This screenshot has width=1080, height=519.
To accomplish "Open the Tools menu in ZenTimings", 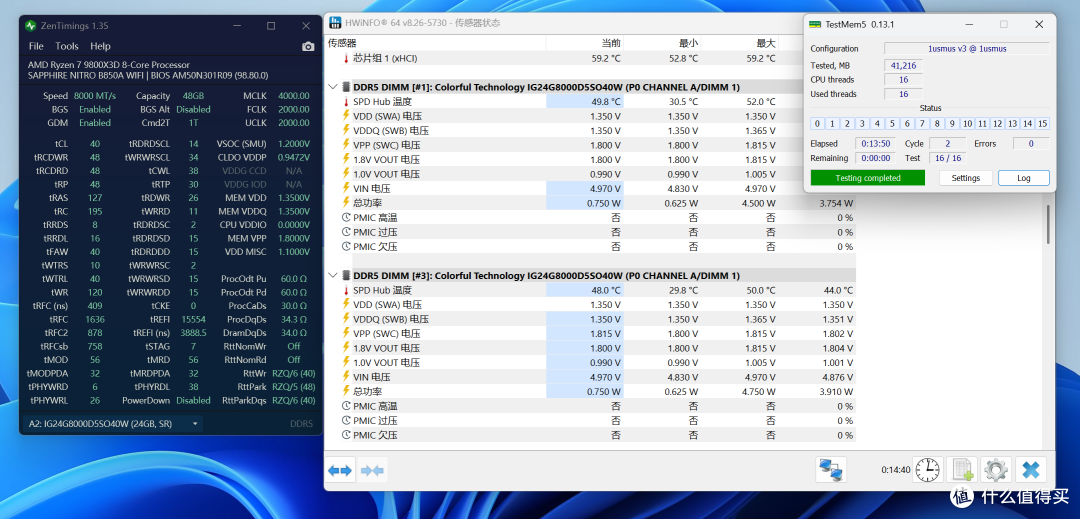I will point(67,46).
